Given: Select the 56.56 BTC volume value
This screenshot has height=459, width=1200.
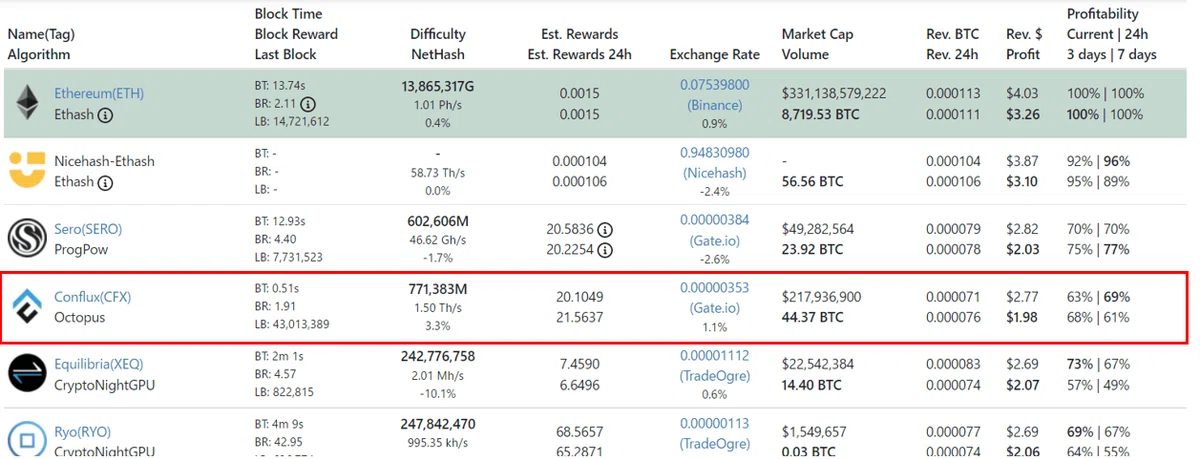Looking at the screenshot, I should (812, 182).
